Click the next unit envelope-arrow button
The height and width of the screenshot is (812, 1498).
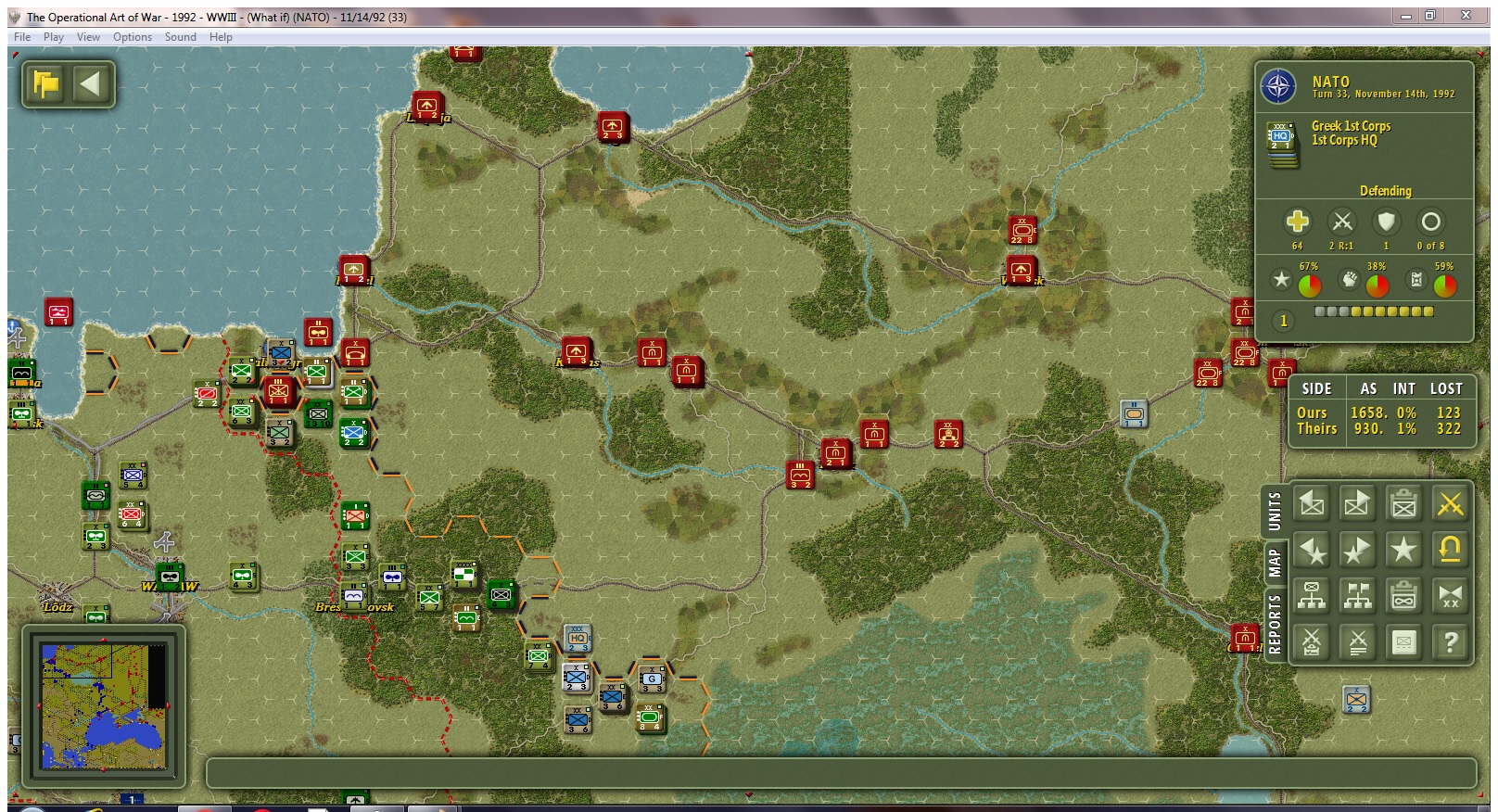click(1357, 503)
